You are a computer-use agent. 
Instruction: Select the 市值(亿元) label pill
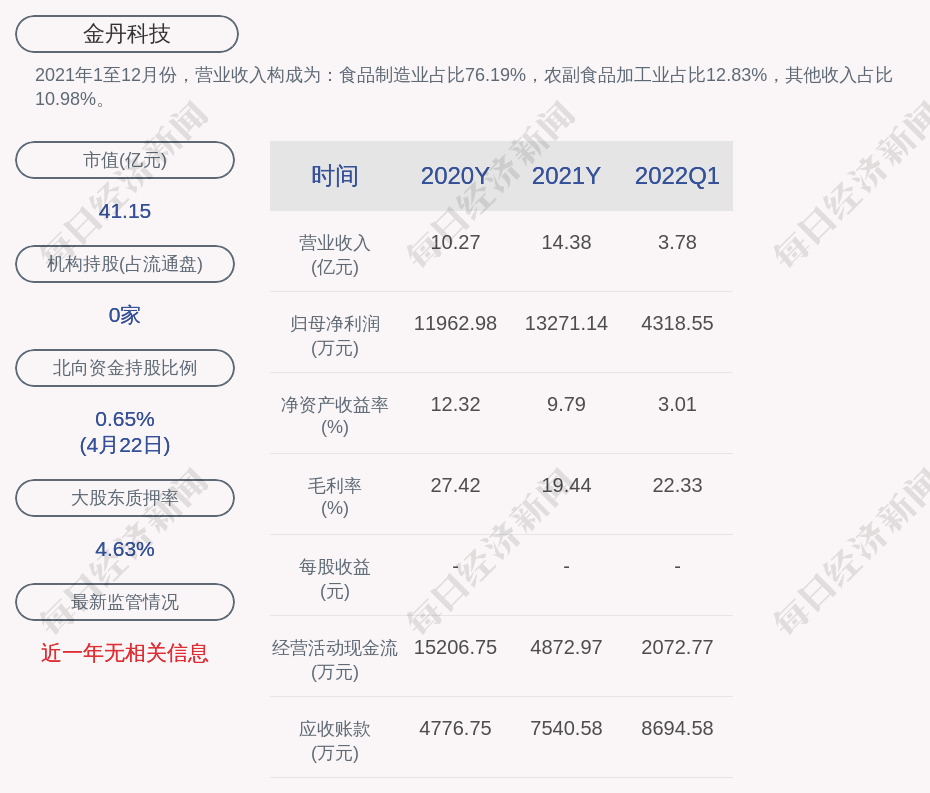click(x=125, y=160)
